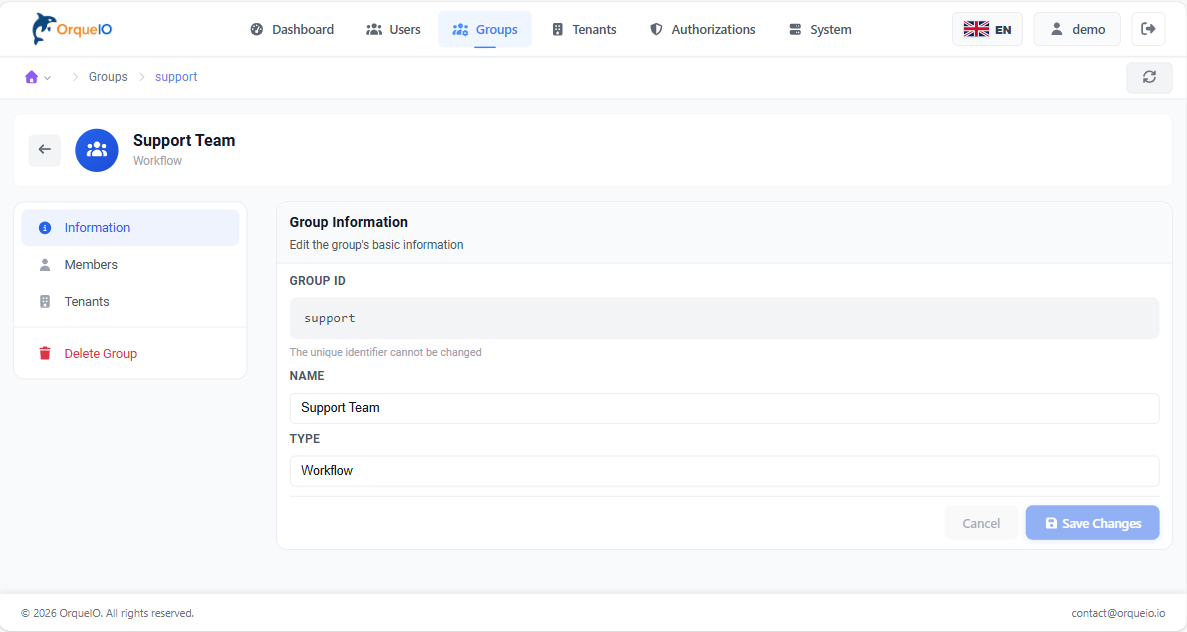The height and width of the screenshot is (632, 1187).
Task: Click the Members person icon in the sidebar
Action: pyautogui.click(x=44, y=264)
